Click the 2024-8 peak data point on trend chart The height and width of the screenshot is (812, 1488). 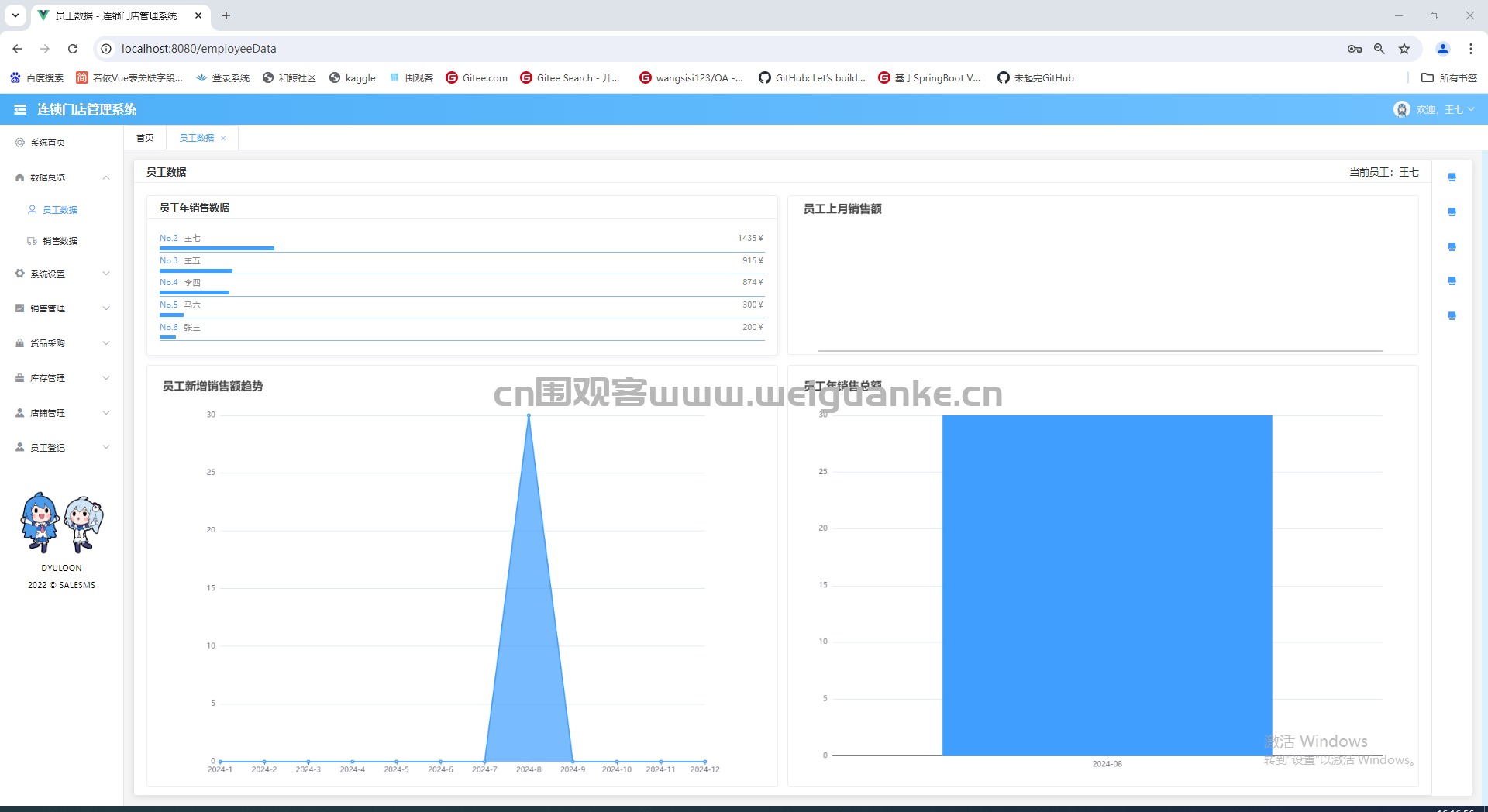click(529, 415)
